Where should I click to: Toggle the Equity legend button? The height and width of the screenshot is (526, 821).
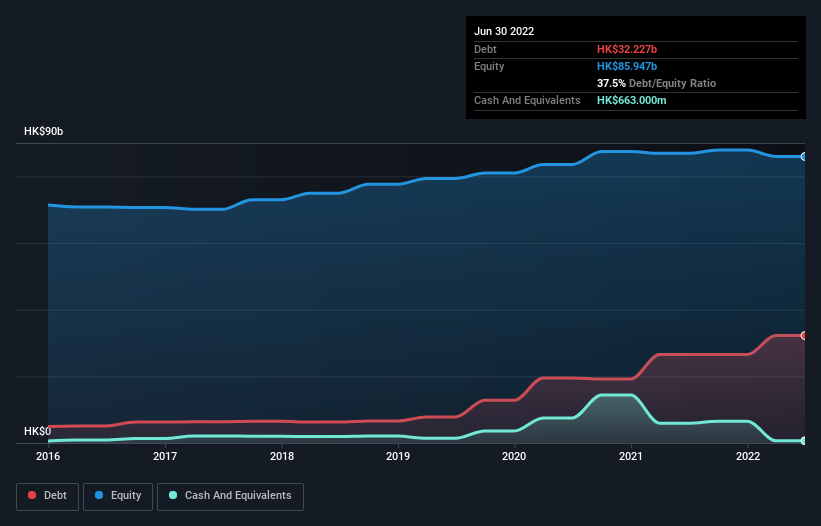click(x=118, y=496)
